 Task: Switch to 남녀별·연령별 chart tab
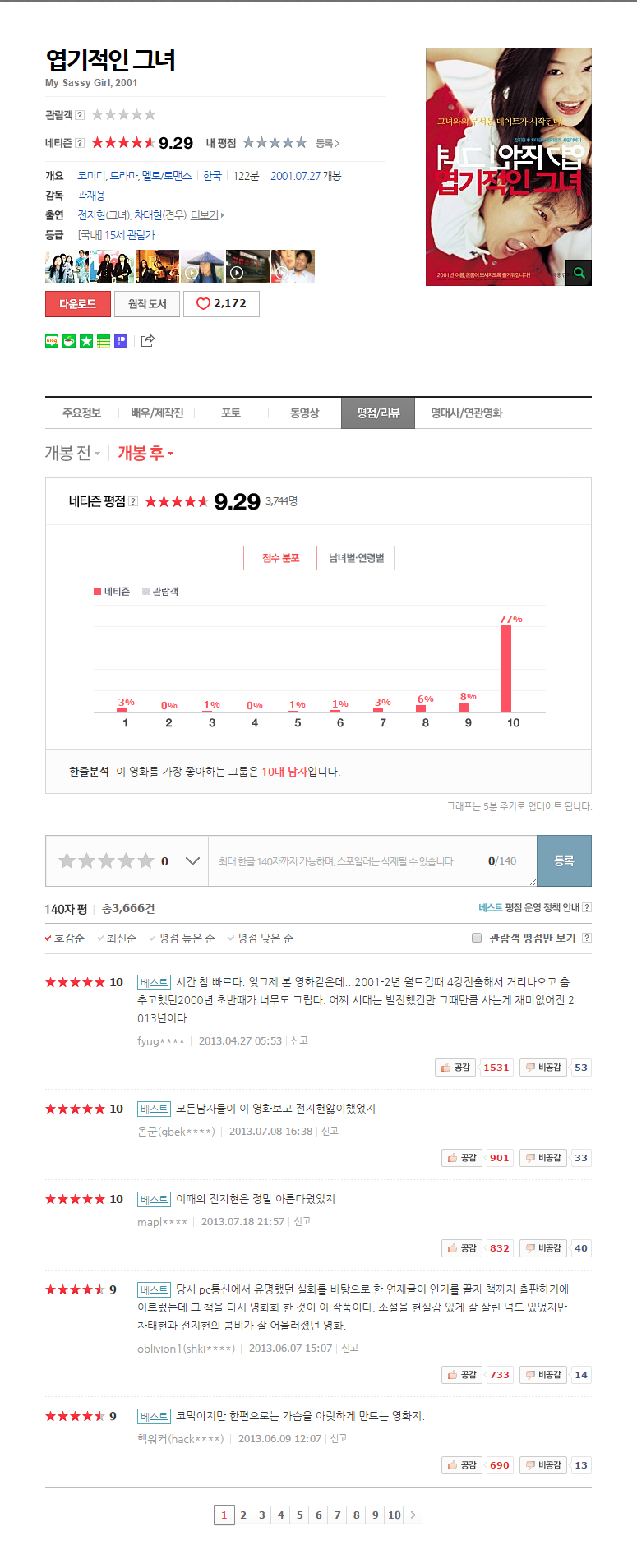click(356, 558)
